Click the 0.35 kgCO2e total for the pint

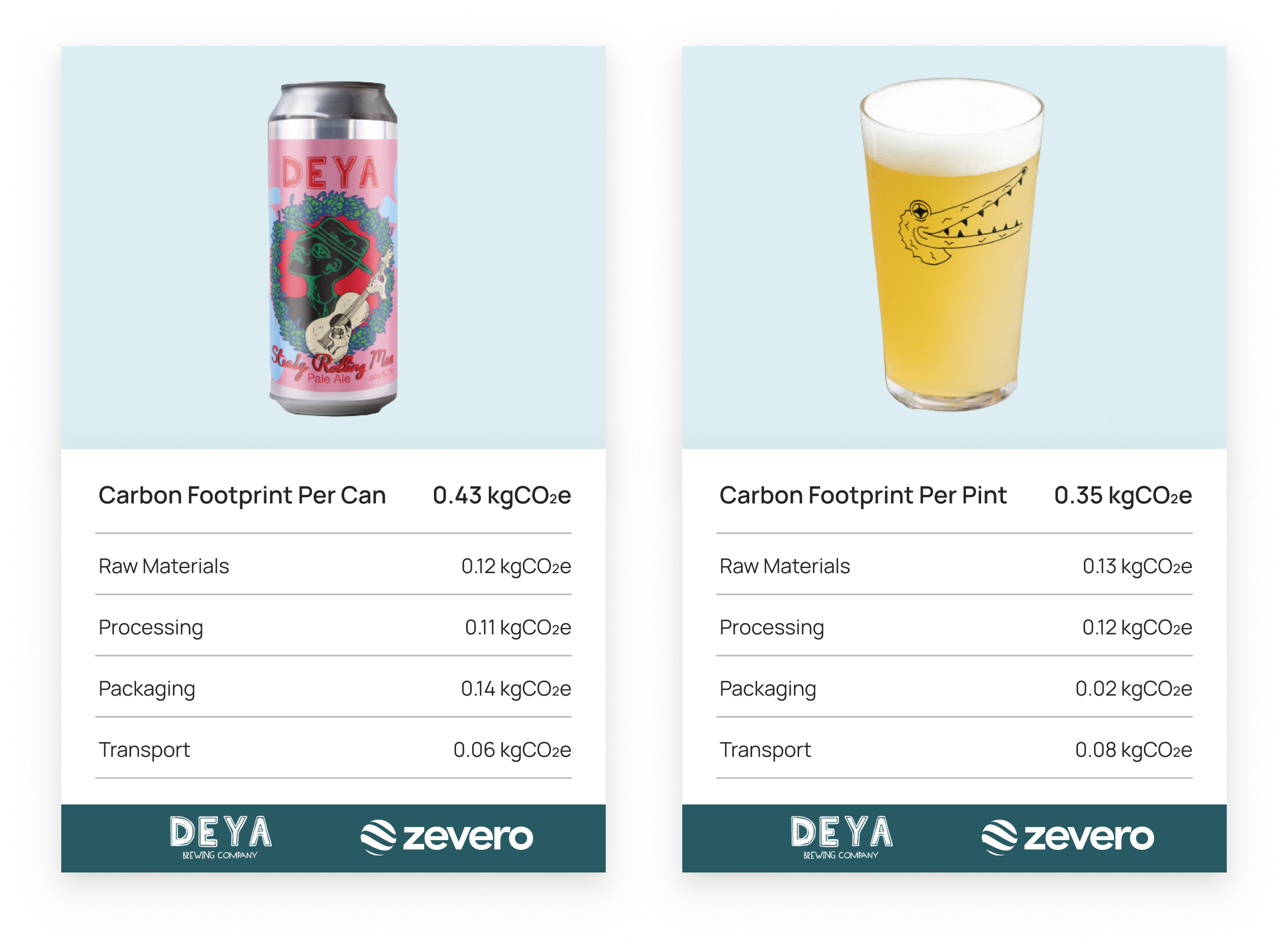pyautogui.click(x=1122, y=495)
